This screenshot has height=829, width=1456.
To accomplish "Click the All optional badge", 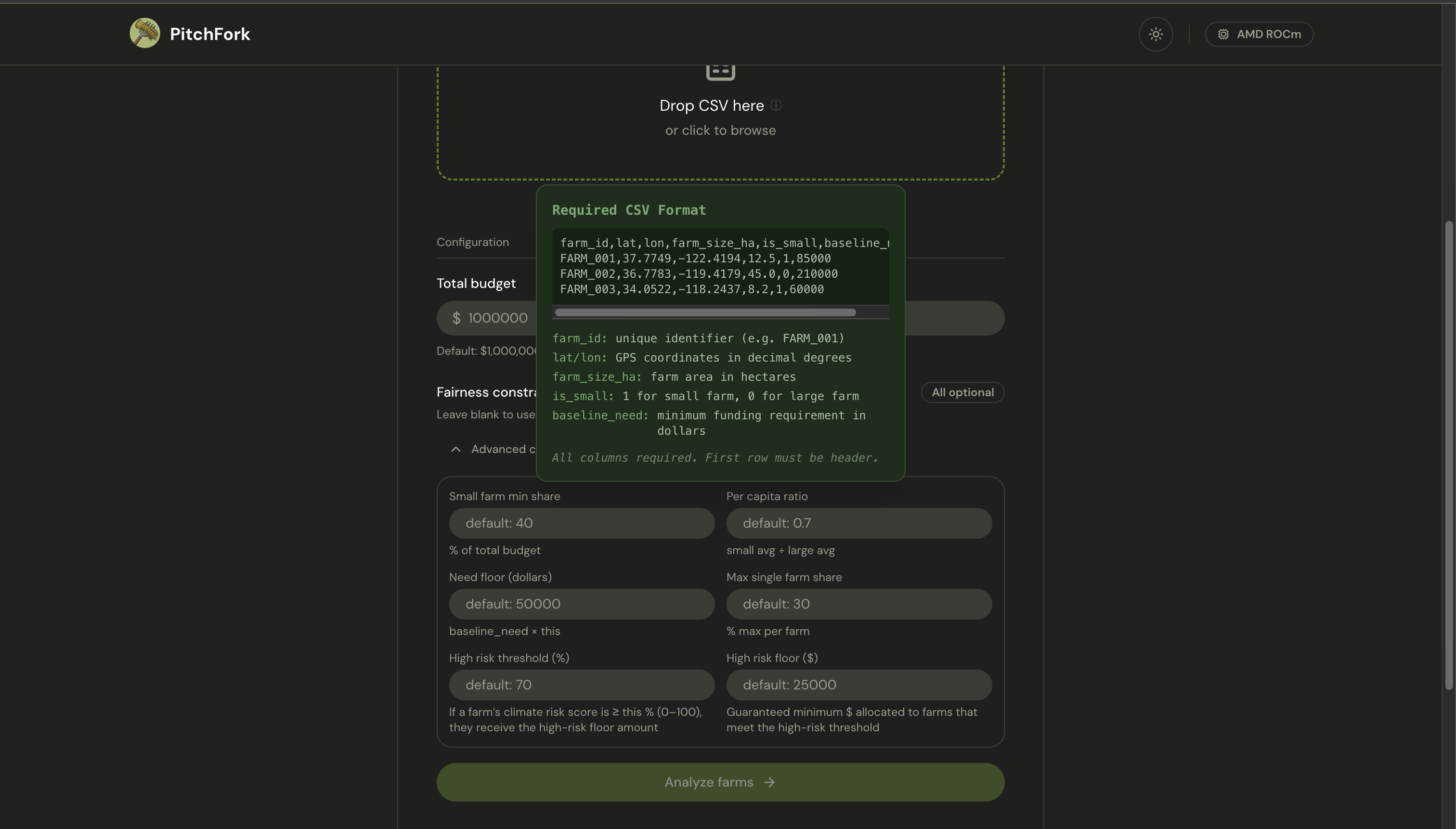I will (x=962, y=392).
